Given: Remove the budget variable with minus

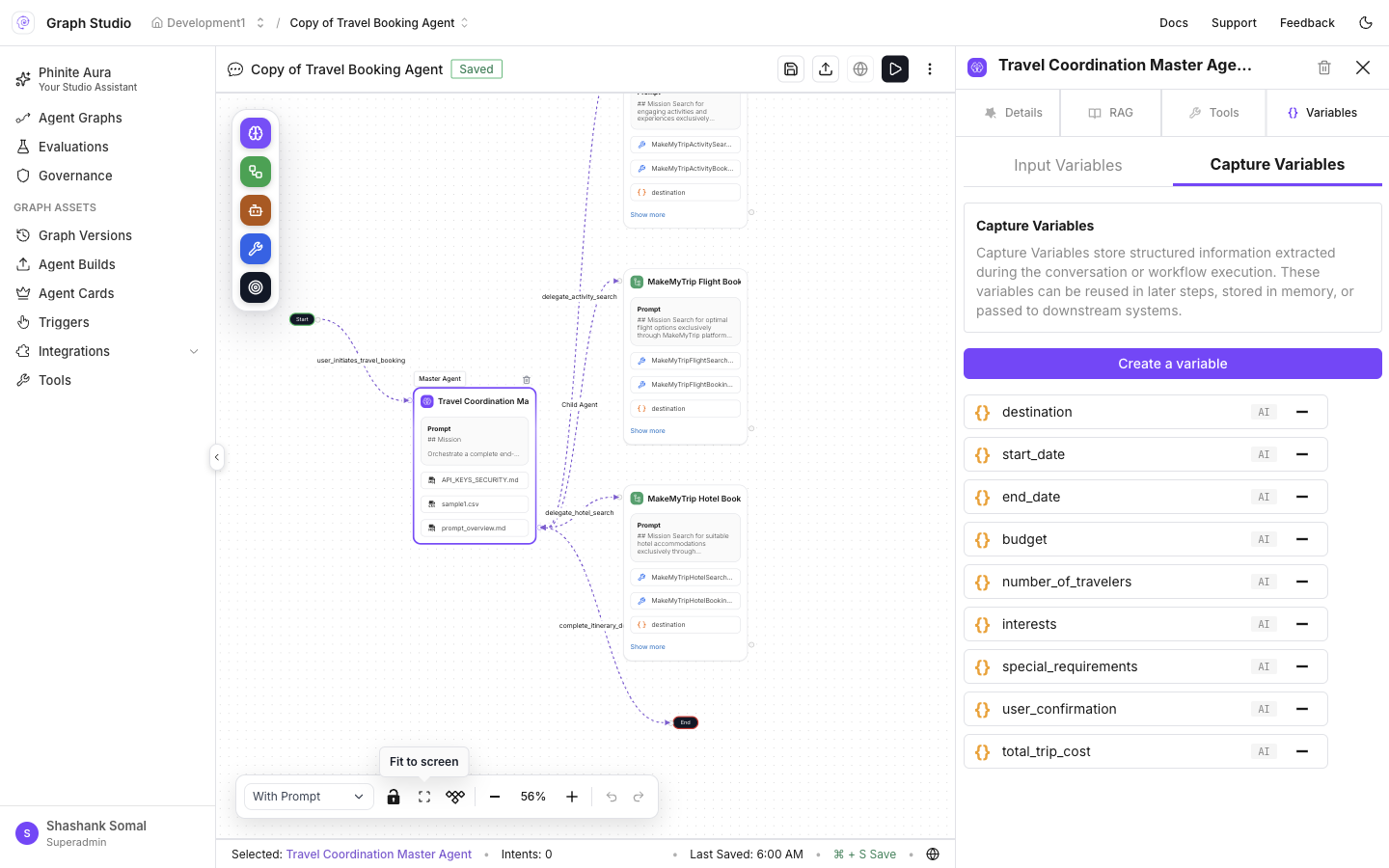Looking at the screenshot, I should (1302, 539).
